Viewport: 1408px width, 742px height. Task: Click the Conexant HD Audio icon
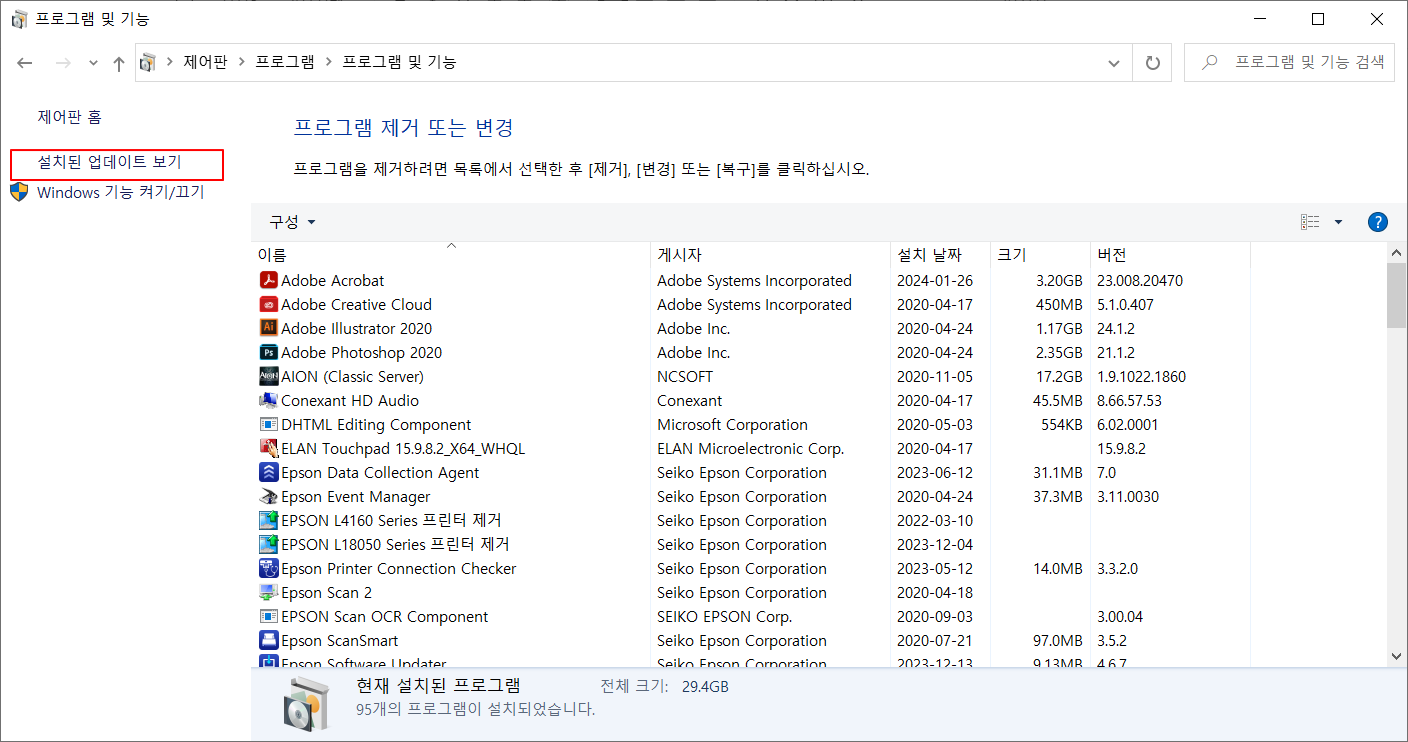(268, 401)
